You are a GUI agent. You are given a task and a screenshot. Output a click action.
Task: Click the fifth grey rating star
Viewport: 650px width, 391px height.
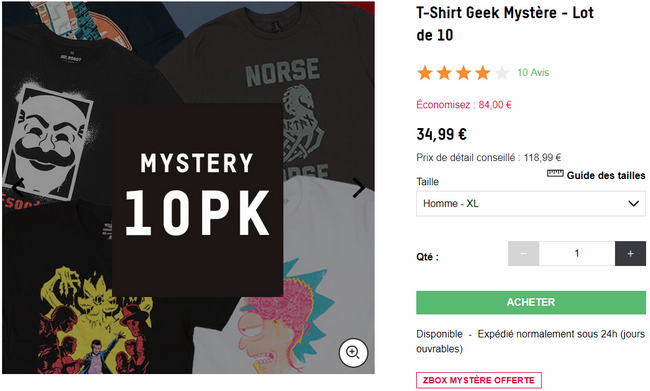pyautogui.click(x=502, y=73)
